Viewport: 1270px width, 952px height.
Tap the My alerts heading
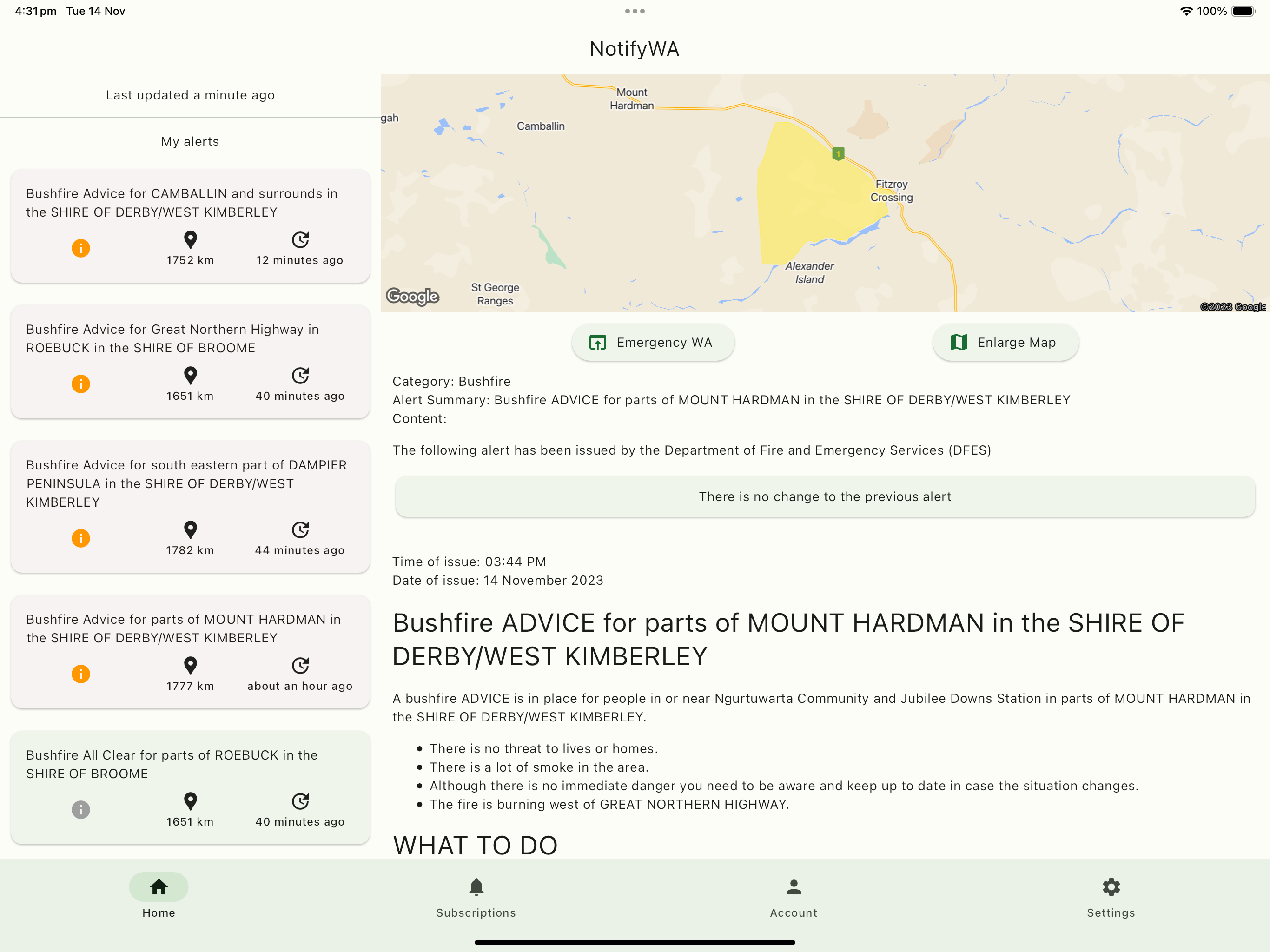(x=190, y=141)
